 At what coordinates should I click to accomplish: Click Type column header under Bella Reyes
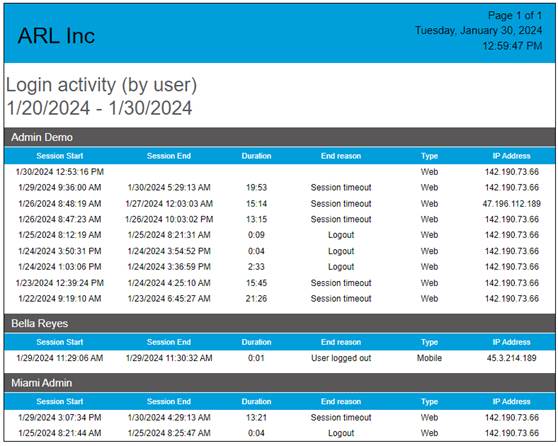(x=430, y=342)
